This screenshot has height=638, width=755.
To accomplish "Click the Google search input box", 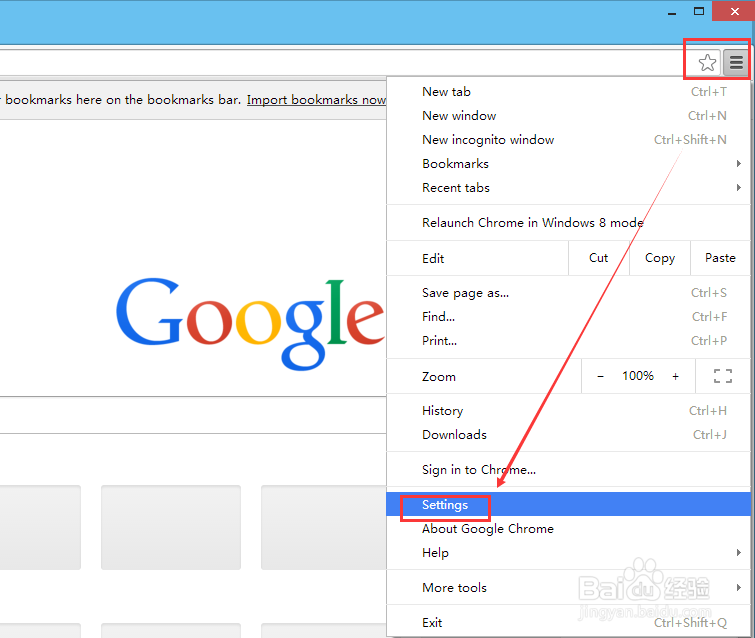I will [193, 415].
